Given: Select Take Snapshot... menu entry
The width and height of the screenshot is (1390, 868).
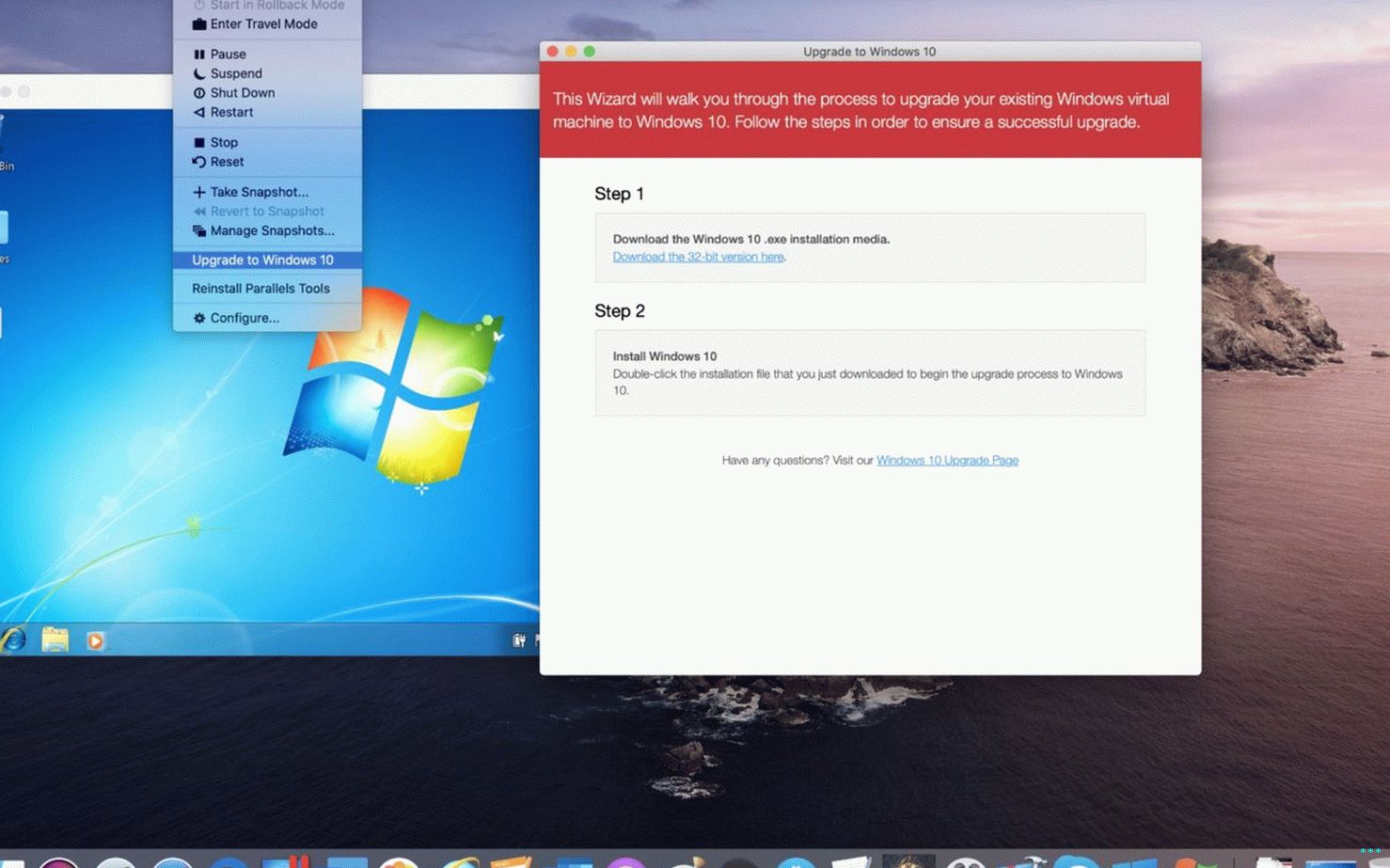Looking at the screenshot, I should [267, 192].
